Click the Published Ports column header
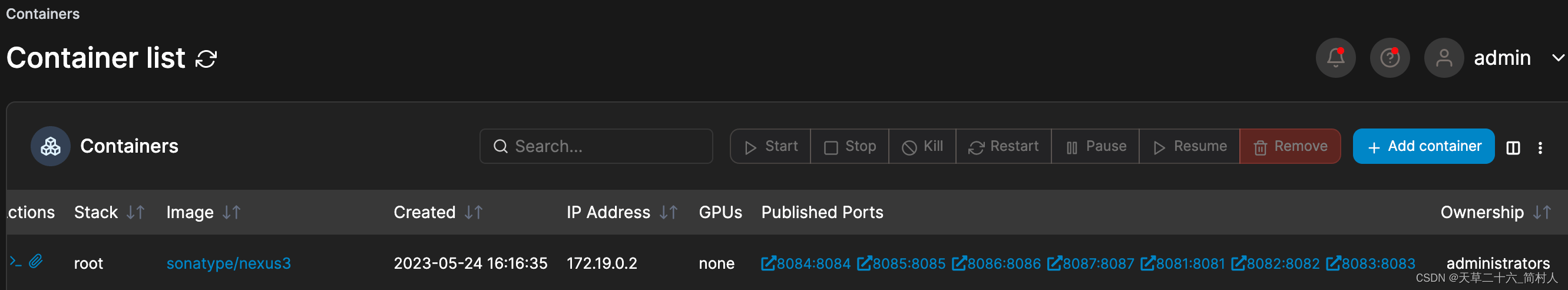1568x290 pixels. point(822,213)
